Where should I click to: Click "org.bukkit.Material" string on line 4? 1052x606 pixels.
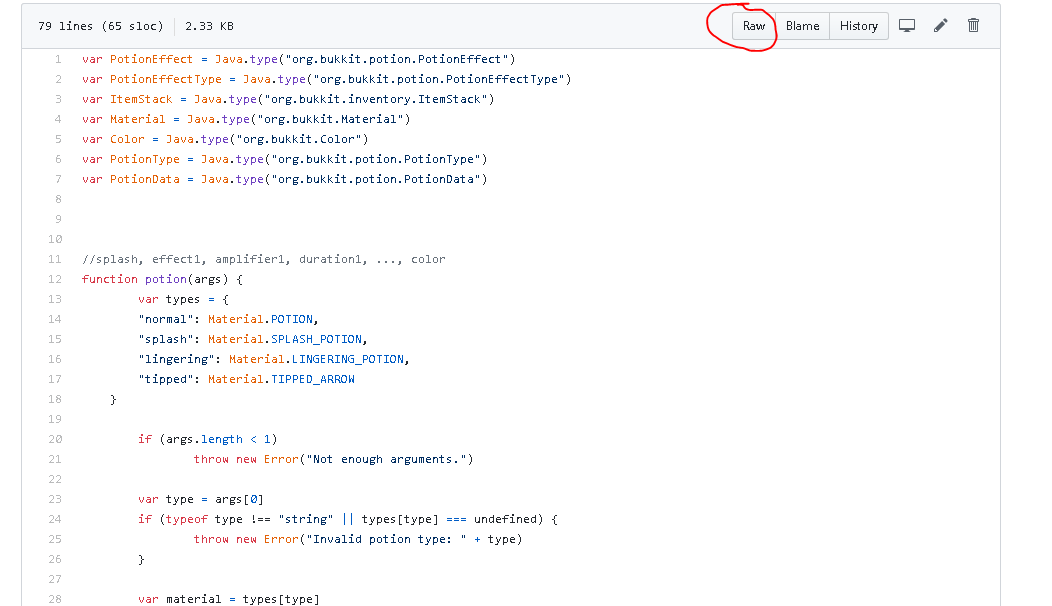pos(331,119)
